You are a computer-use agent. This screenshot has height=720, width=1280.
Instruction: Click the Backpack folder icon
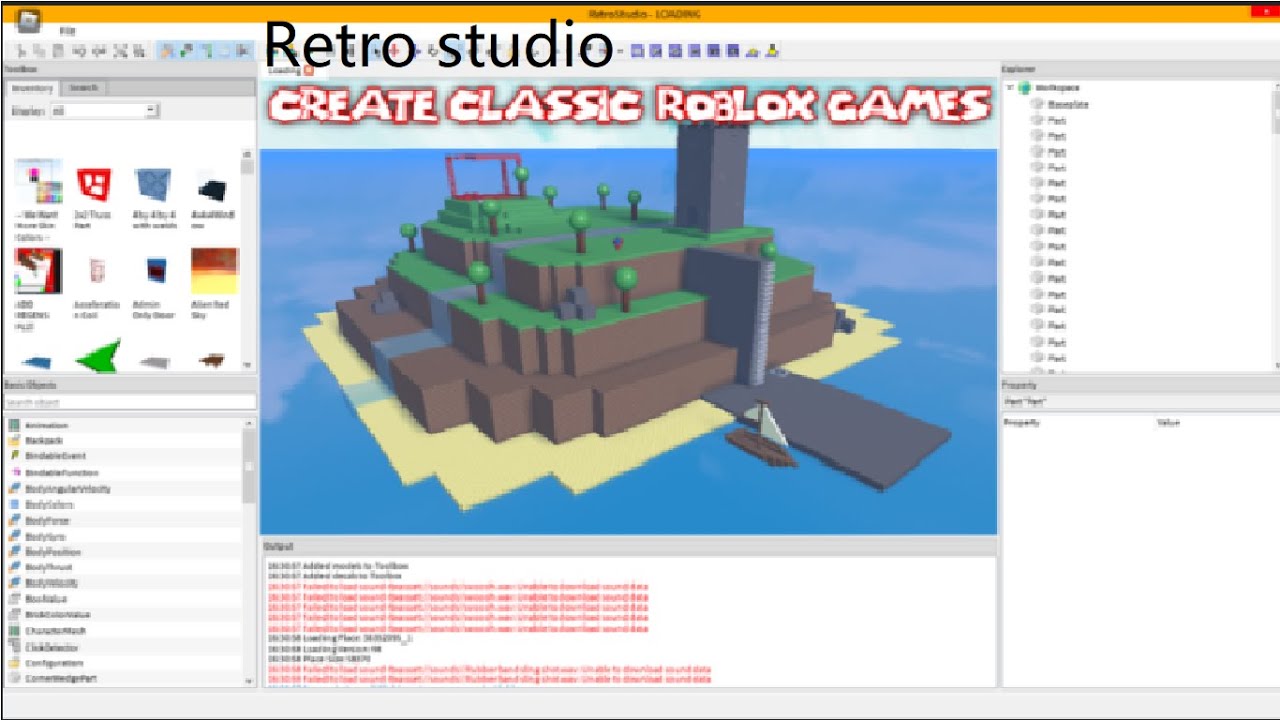click(14, 441)
